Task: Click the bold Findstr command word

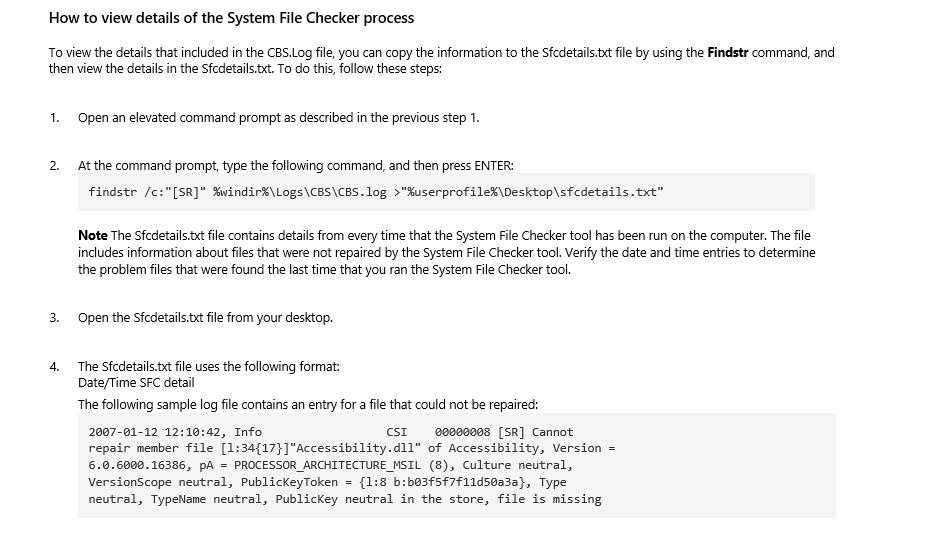Action: tap(727, 53)
